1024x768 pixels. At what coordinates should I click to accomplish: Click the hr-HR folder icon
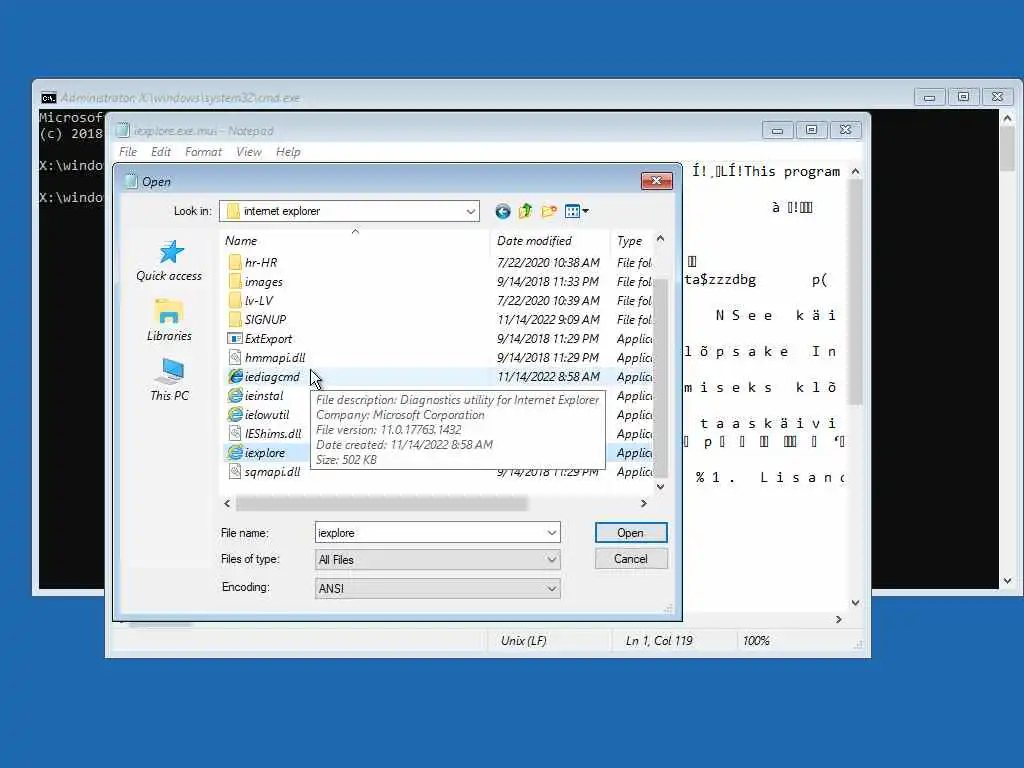coord(235,263)
